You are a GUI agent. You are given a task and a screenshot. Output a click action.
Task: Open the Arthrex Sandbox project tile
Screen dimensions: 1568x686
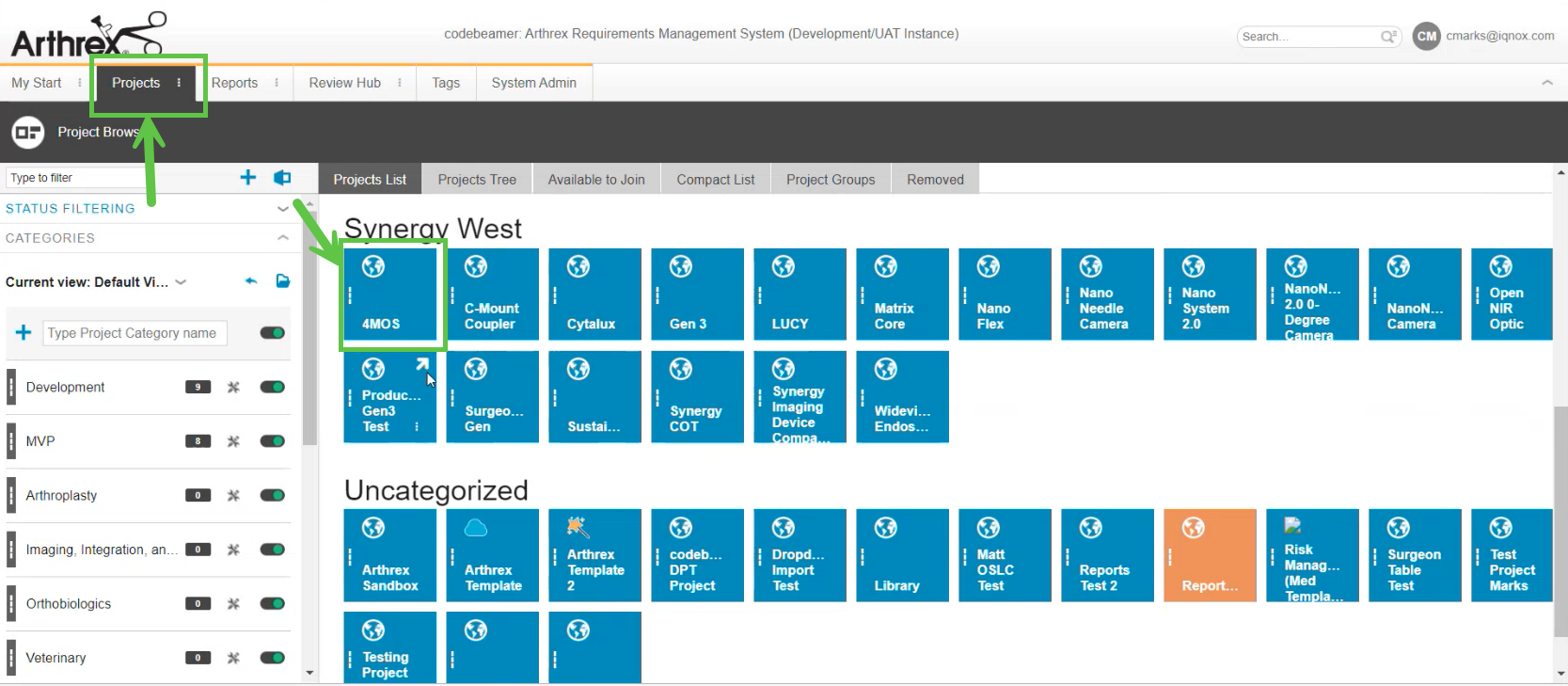pos(389,555)
